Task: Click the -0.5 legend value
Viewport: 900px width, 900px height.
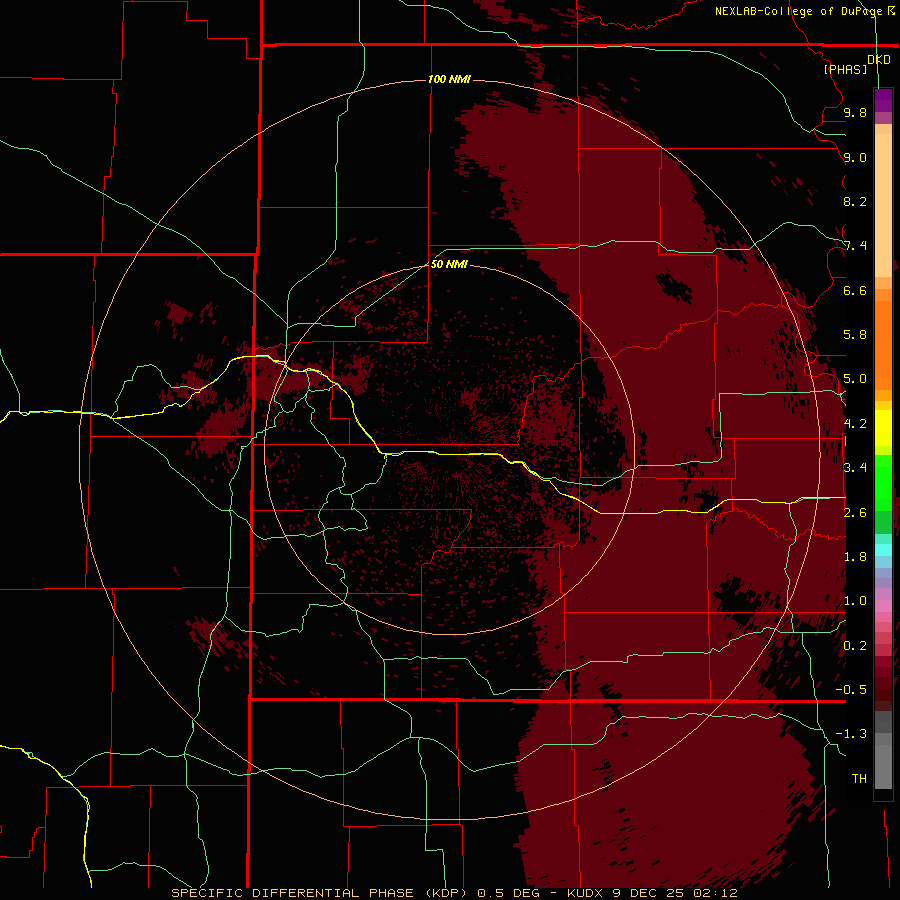Action: point(851,689)
